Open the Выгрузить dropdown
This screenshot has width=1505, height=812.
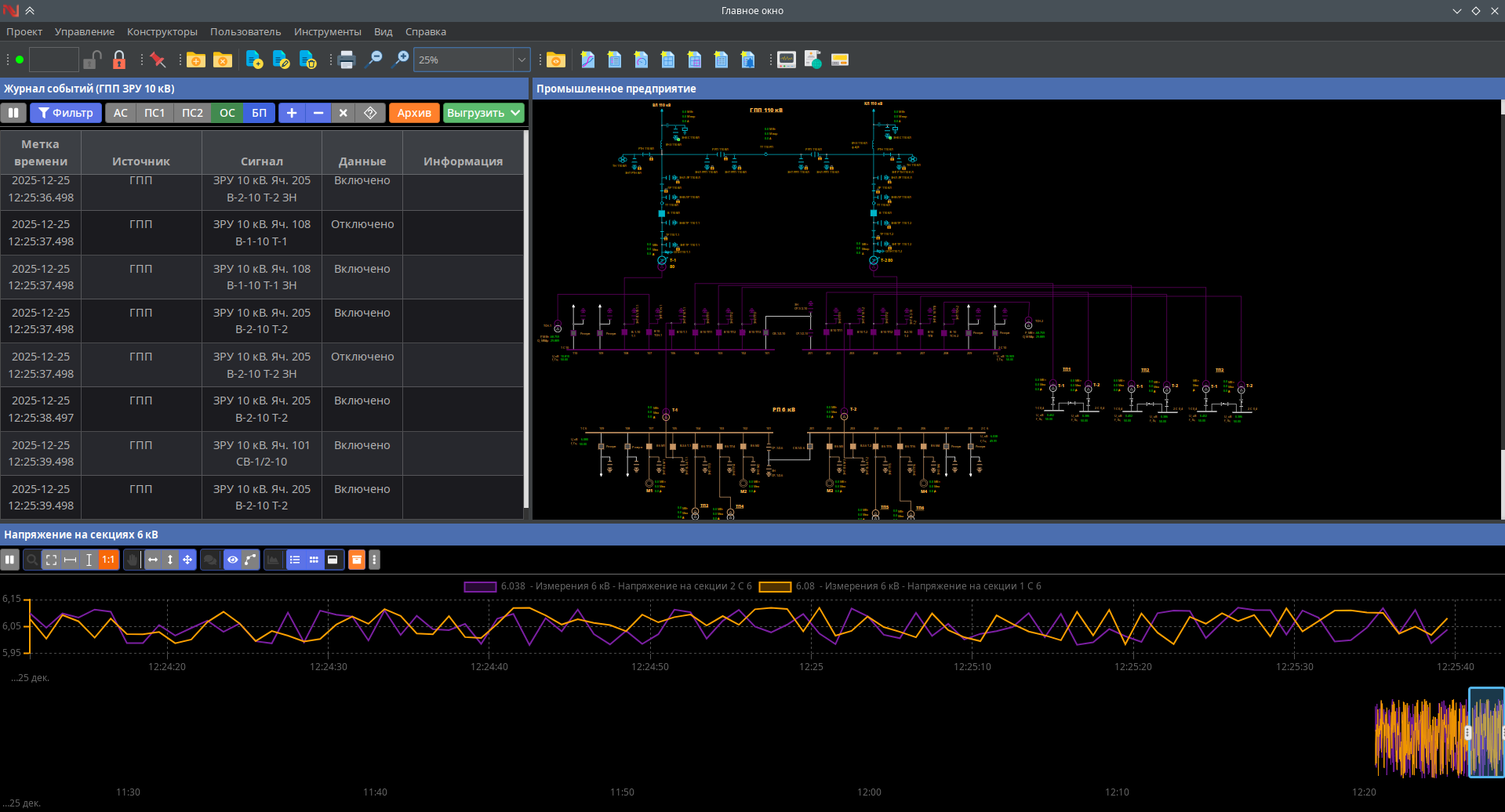coord(482,113)
